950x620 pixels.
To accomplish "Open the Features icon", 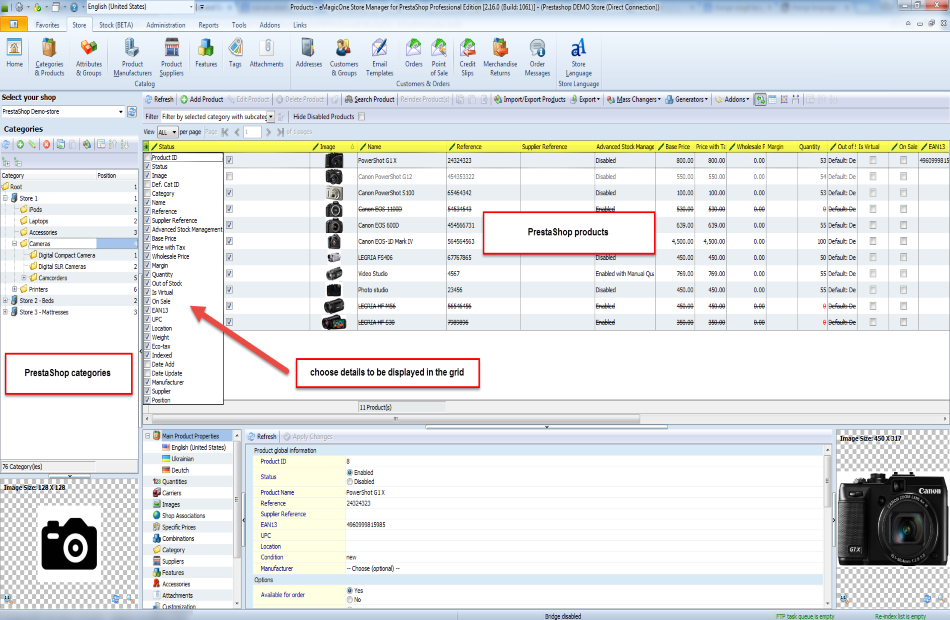I will (206, 53).
